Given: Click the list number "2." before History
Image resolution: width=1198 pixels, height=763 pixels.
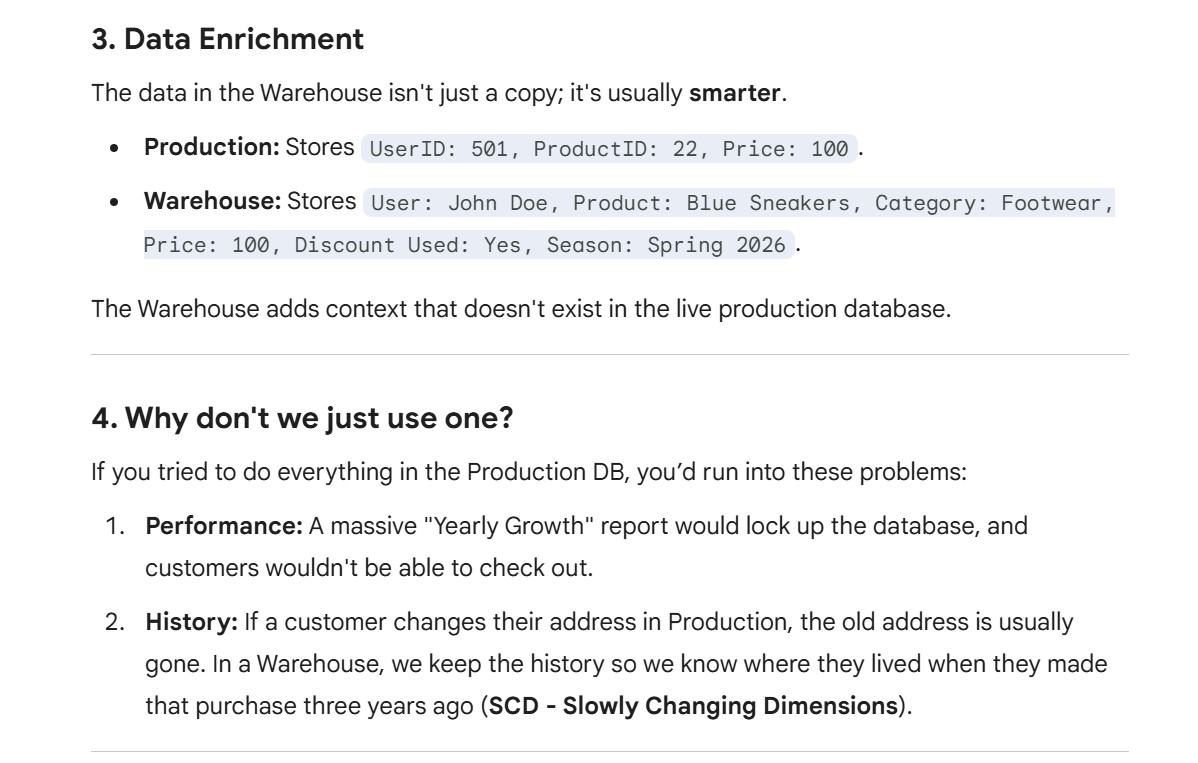Looking at the screenshot, I should coord(116,622).
